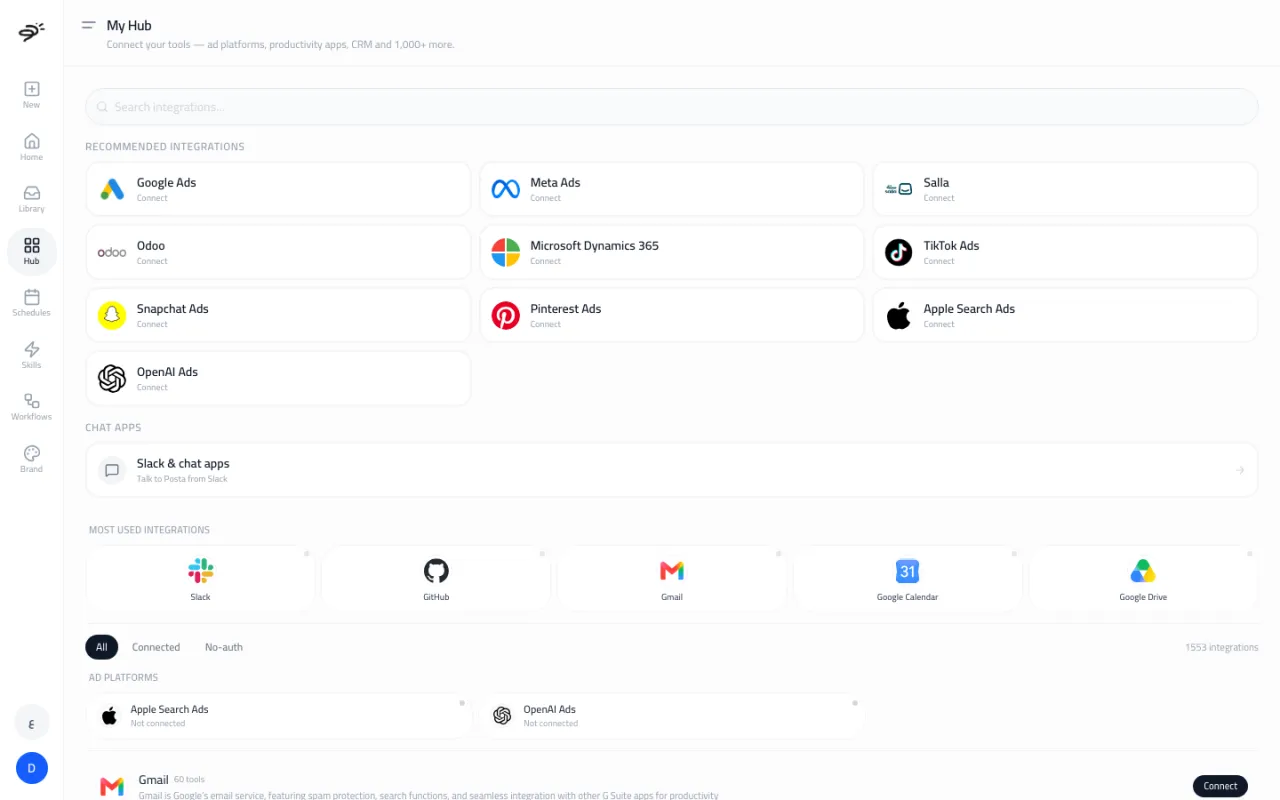
Task: Click the 'Pinterest Ads' title text
Action: (565, 309)
